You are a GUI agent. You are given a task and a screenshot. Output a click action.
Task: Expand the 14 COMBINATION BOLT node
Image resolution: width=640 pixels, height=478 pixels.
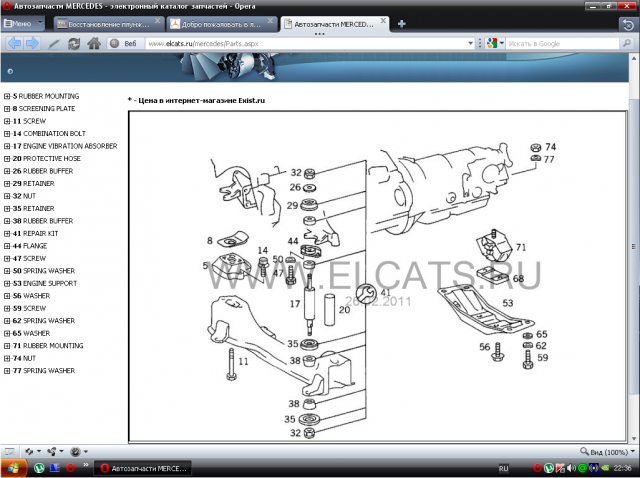[7, 134]
